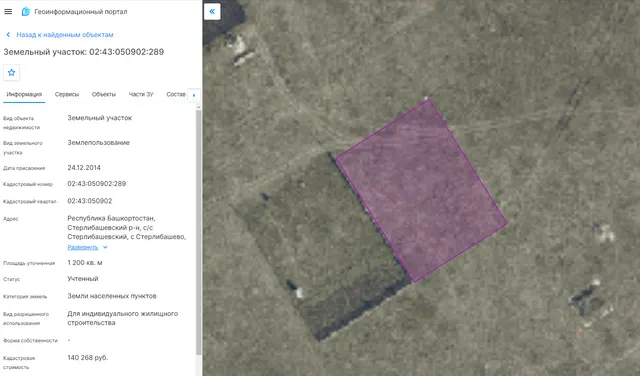The width and height of the screenshot is (640, 376).
Task: Click cadastral quarter value 02:43:050902
Action: [90, 201]
